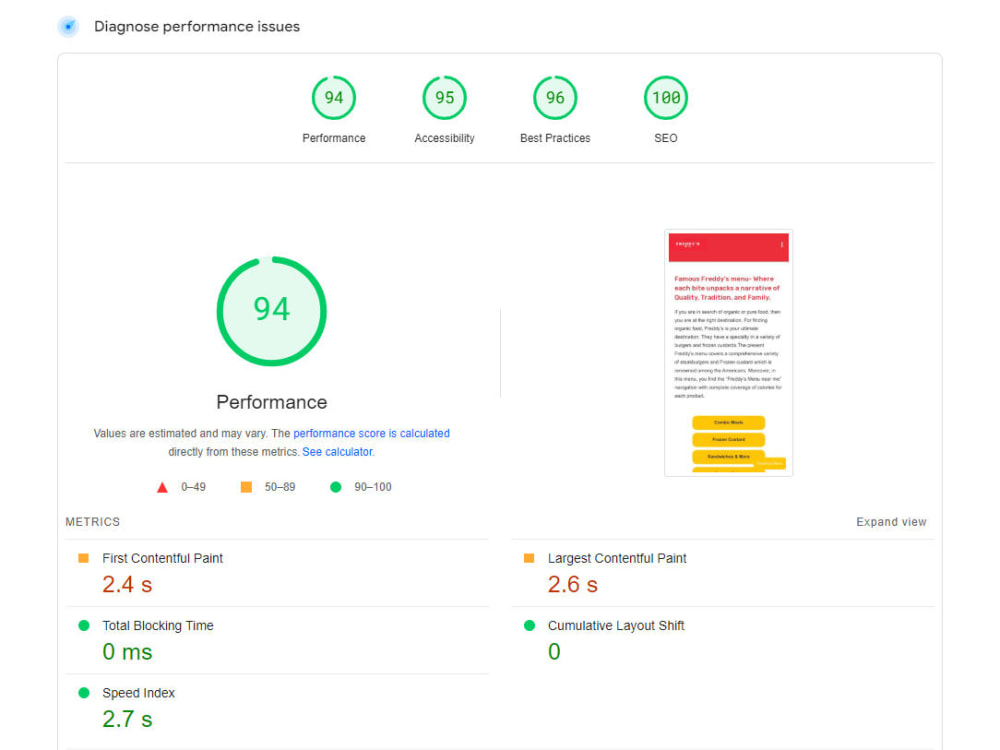Image resolution: width=1000 pixels, height=750 pixels.
Task: Click the 90–100 legend range text
Action: point(373,487)
